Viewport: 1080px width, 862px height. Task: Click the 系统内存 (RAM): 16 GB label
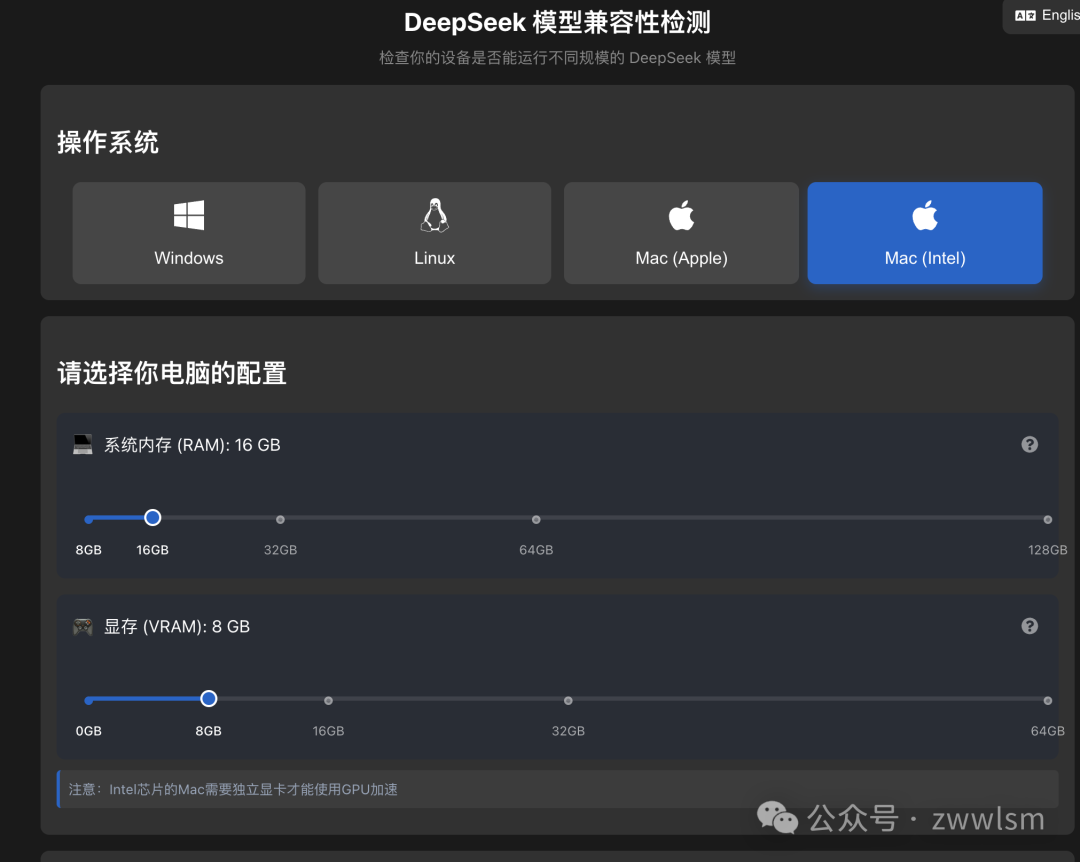[x=192, y=445]
